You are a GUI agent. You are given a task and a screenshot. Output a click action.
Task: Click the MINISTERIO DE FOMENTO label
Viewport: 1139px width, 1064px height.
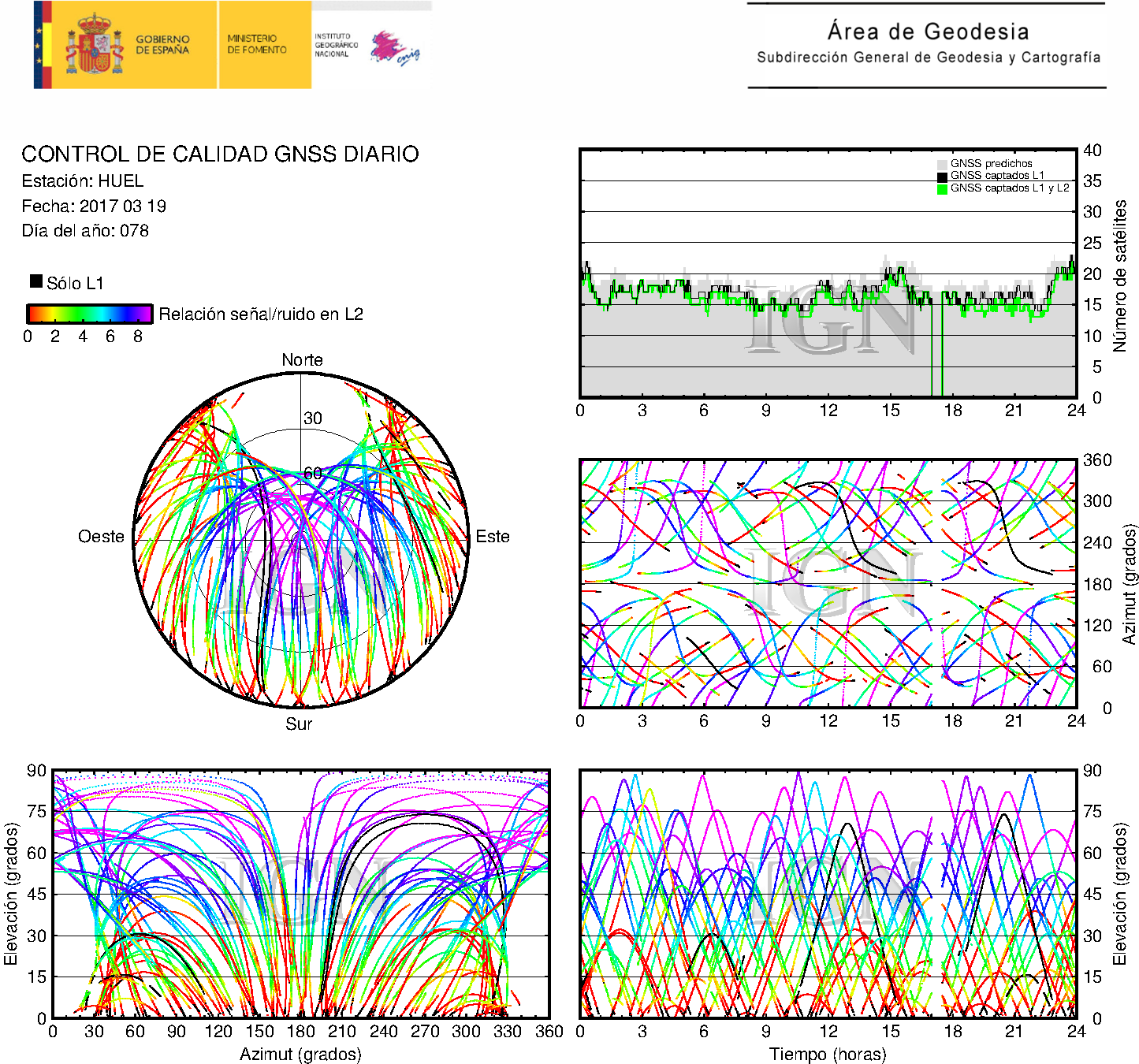point(257,44)
